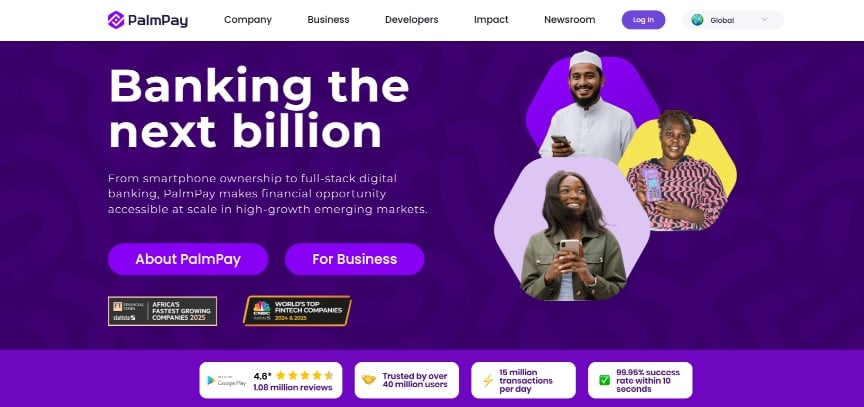This screenshot has width=864, height=407.
Task: Click the globe icon in region selector
Action: 697,20
